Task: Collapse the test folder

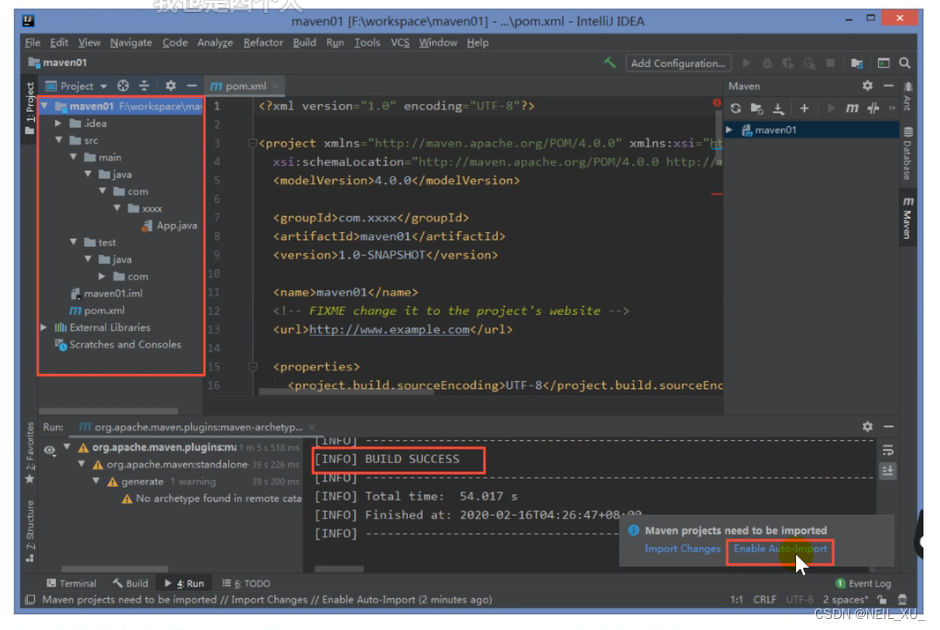Action: coord(73,242)
